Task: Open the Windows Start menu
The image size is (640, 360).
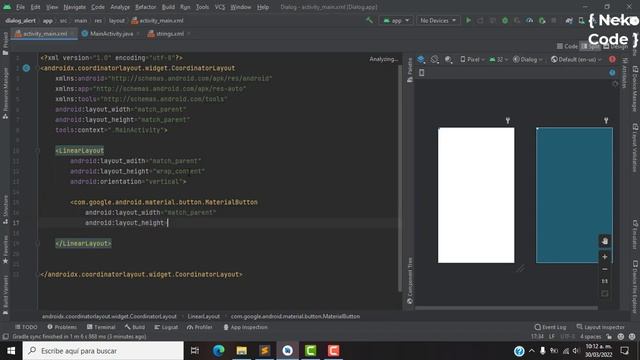Action: coord(11,351)
